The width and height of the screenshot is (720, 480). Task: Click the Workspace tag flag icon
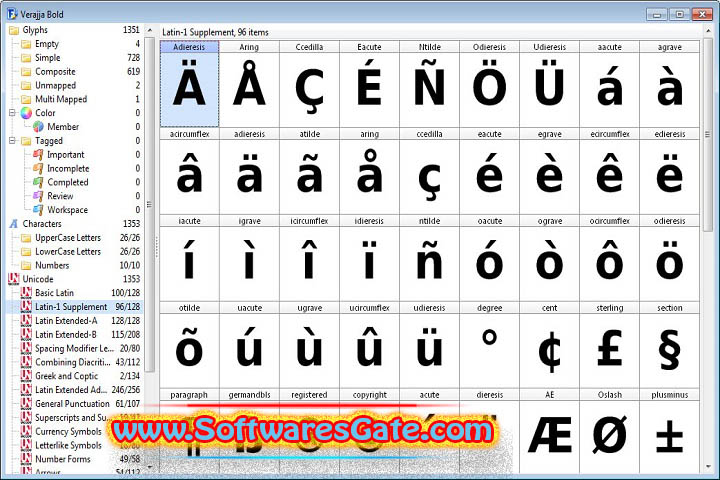[x=38, y=210]
